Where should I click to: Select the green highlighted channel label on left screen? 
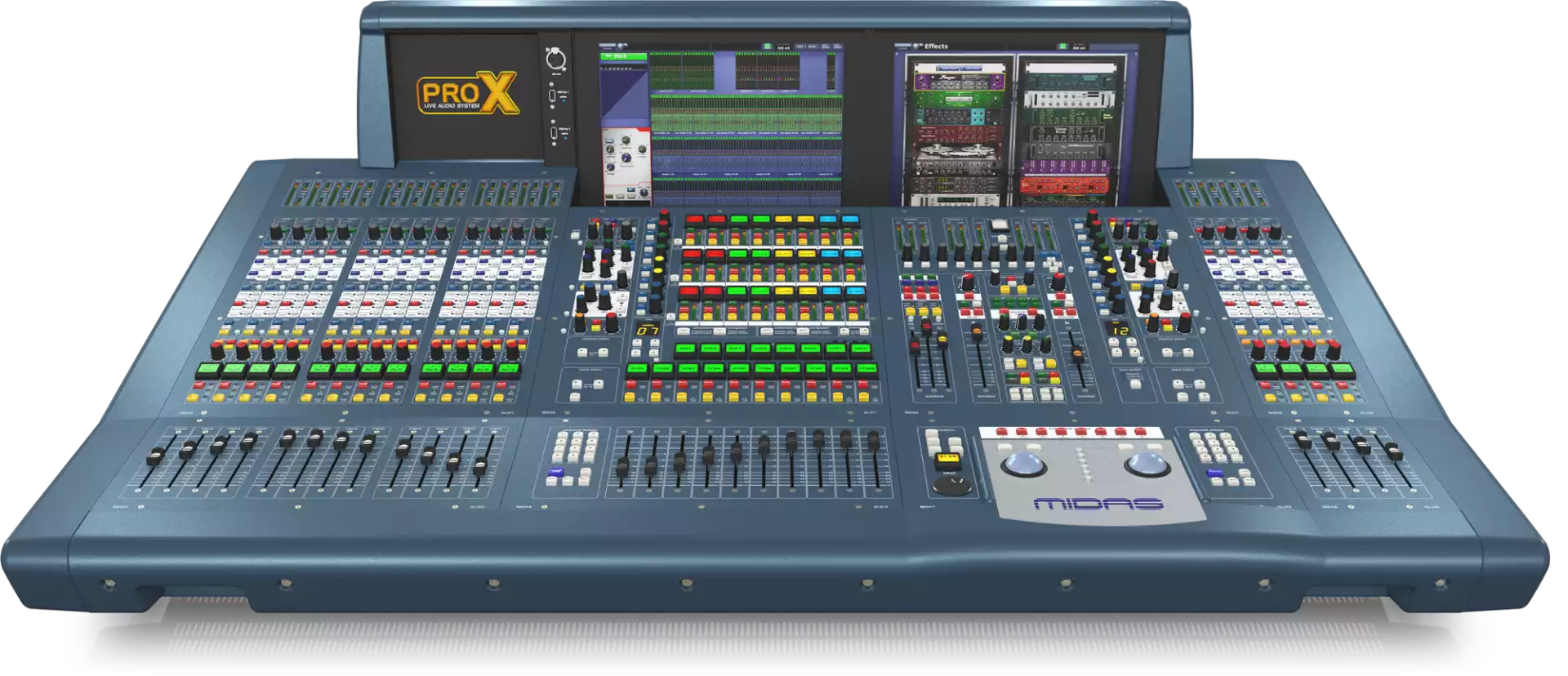tap(624, 56)
